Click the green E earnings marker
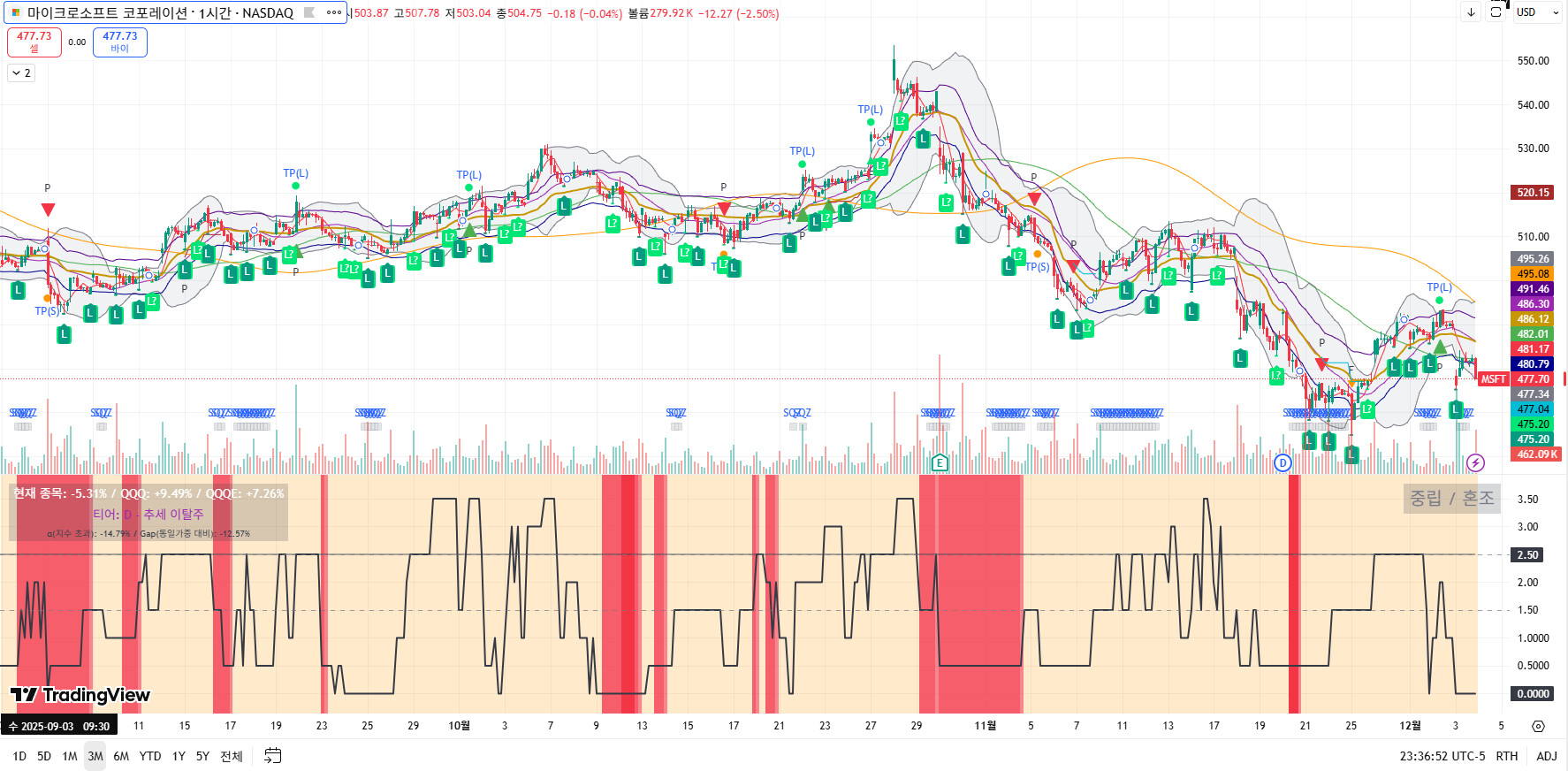1568x771 pixels. [940, 462]
